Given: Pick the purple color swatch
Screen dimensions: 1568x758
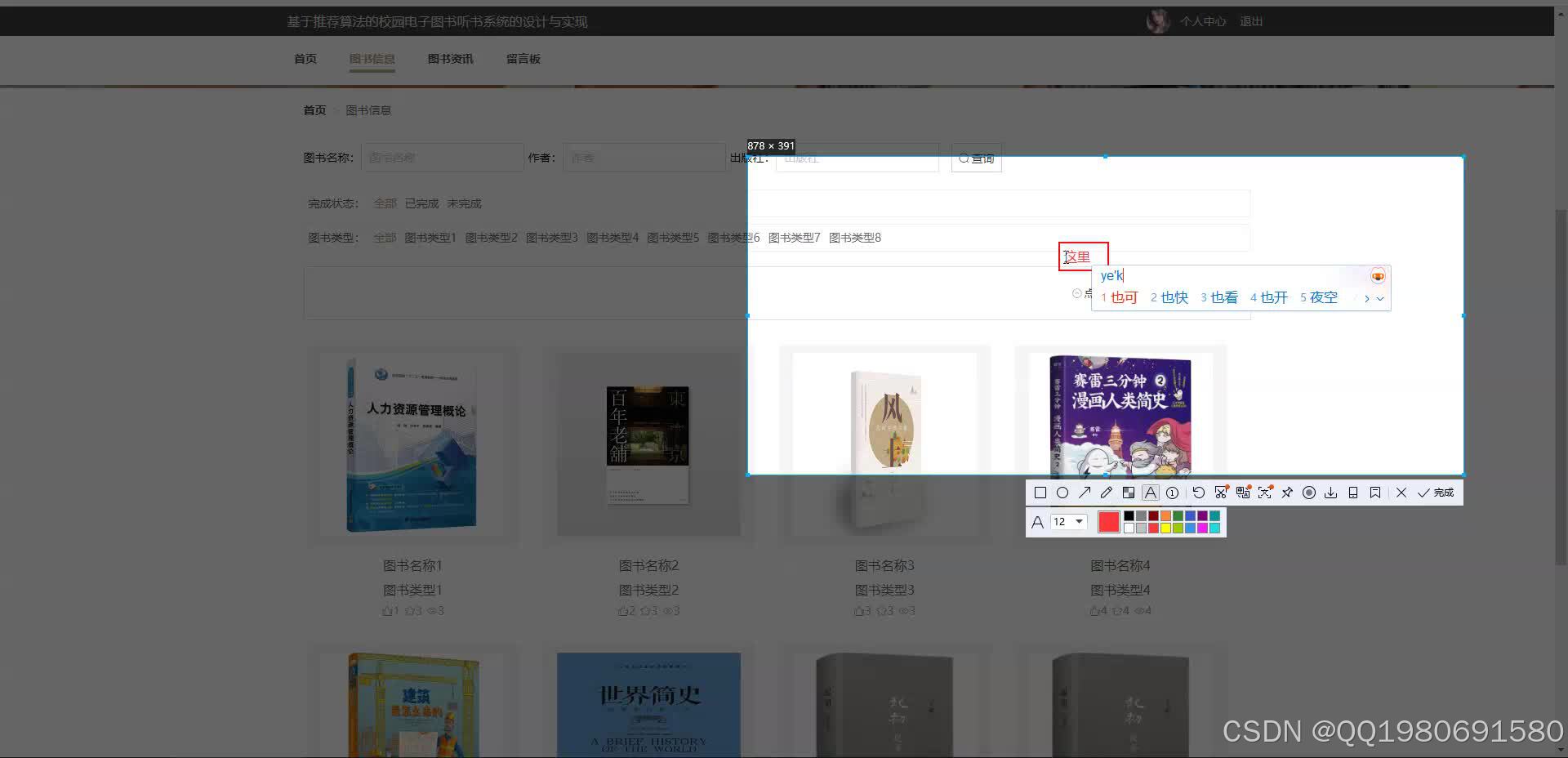Looking at the screenshot, I should 1202,516.
